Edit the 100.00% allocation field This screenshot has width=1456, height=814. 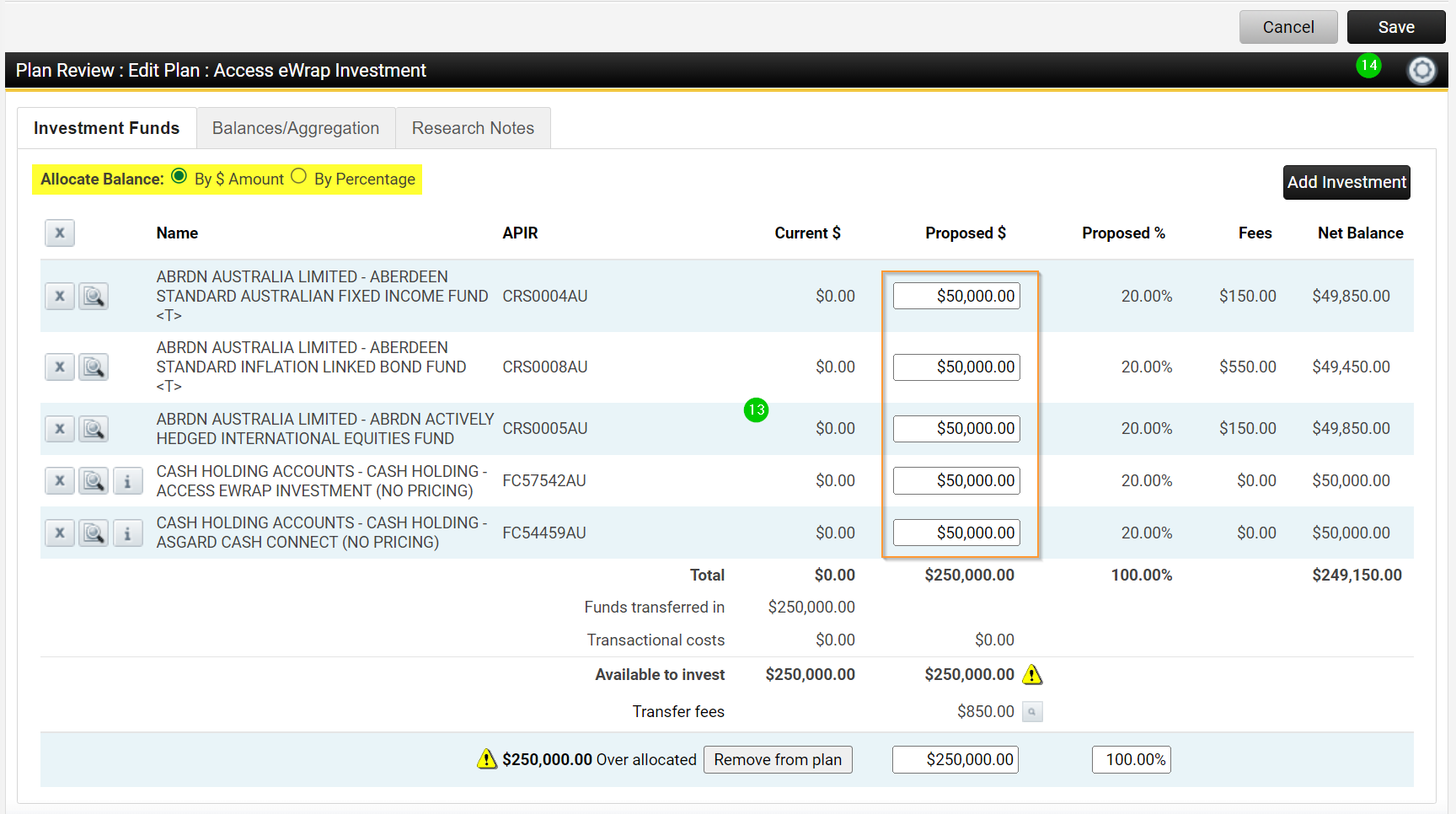click(x=1132, y=759)
